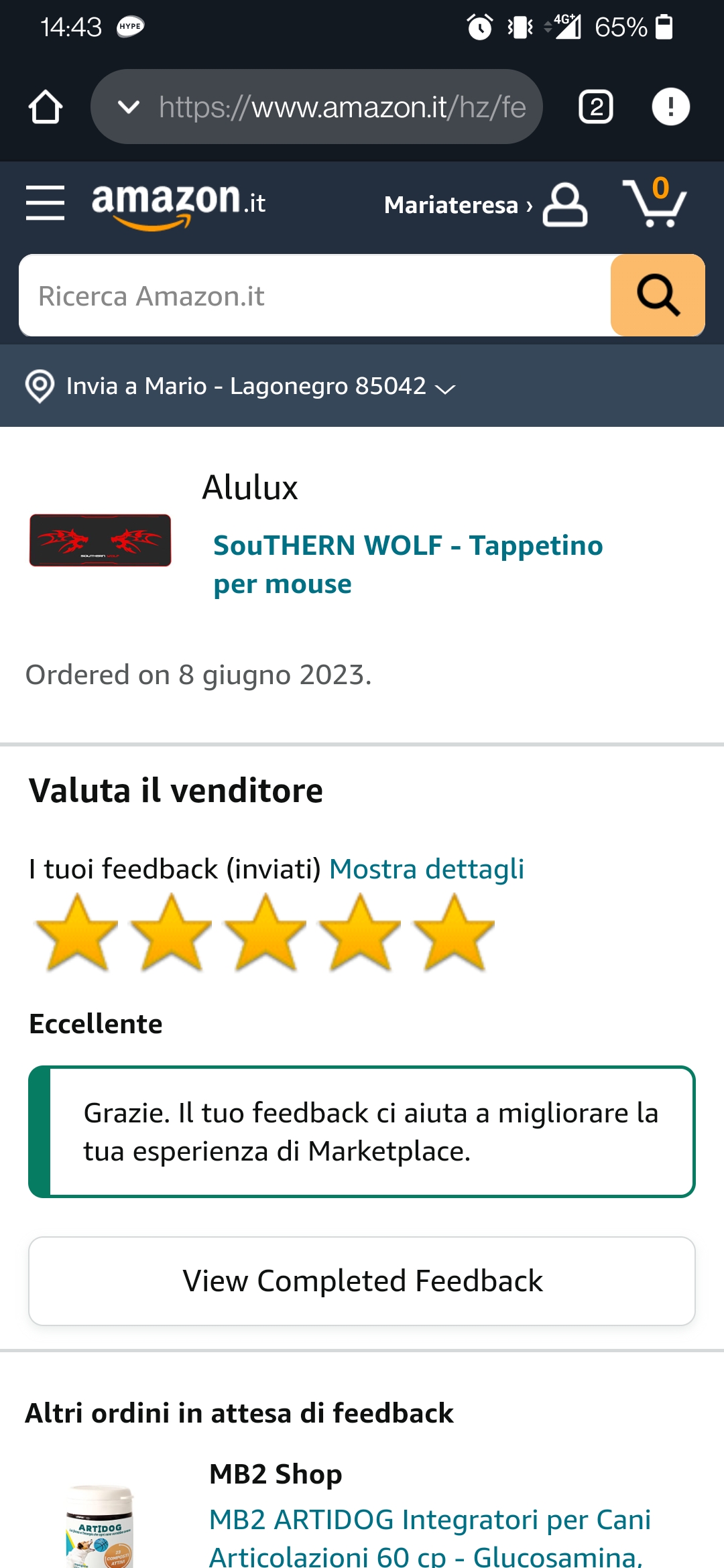Expand Mostra dettagli for submitted feedback

click(x=426, y=869)
